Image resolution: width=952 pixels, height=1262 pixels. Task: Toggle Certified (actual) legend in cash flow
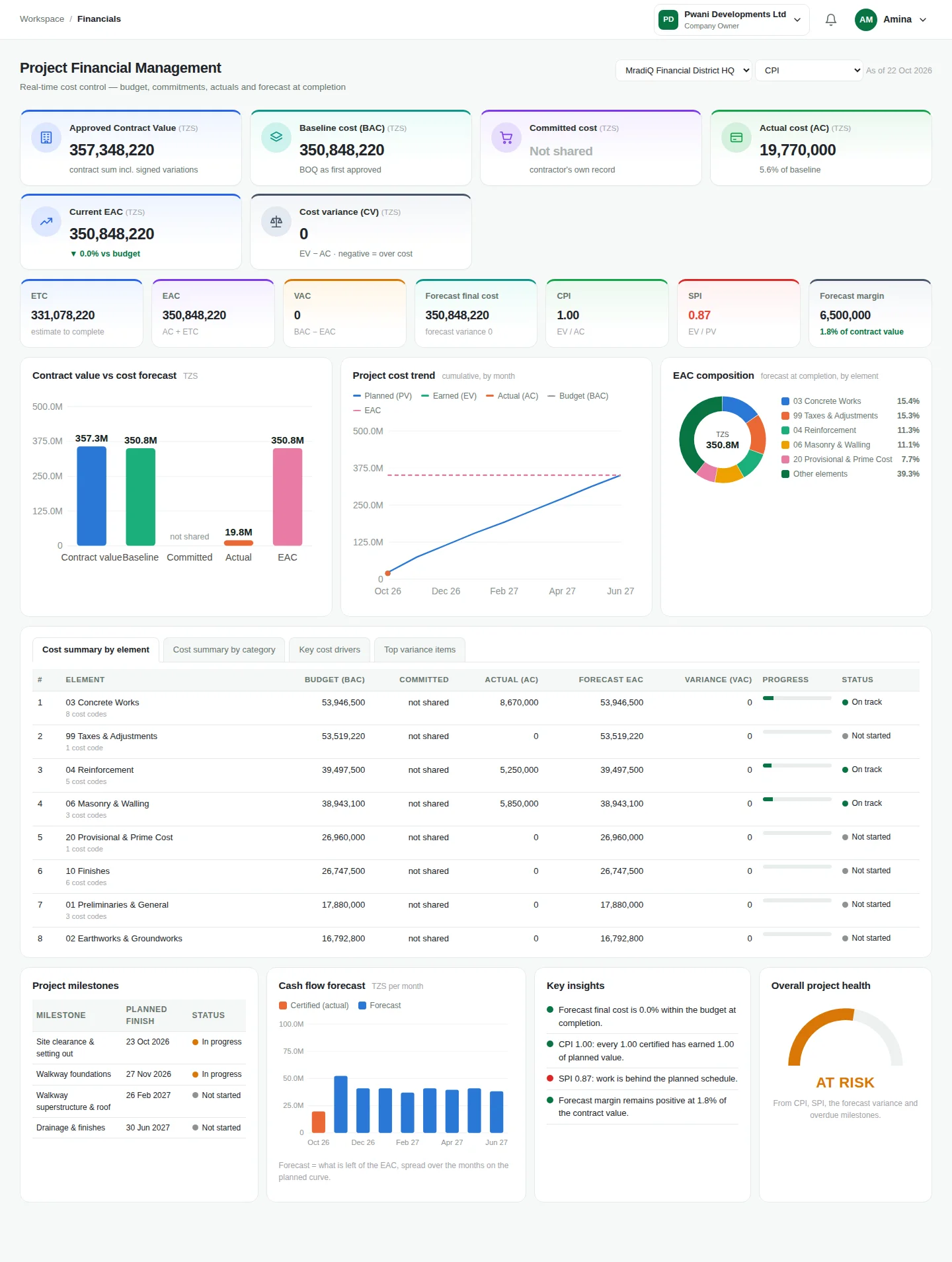coord(314,1006)
